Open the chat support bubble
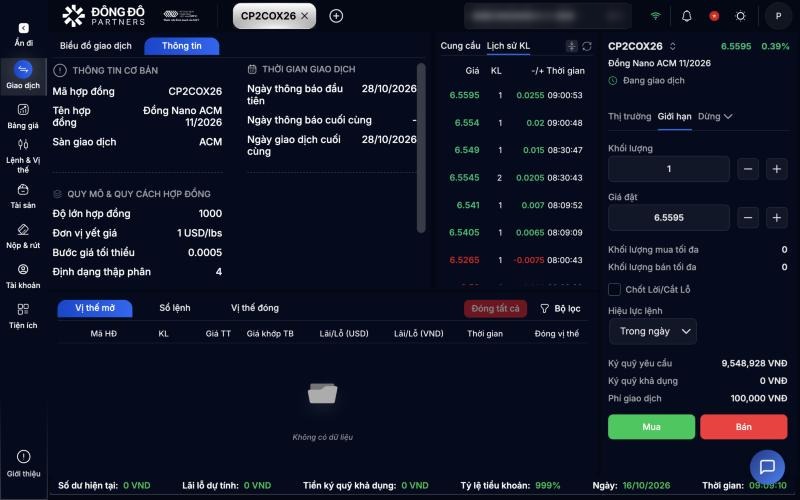Viewport: 800px width, 500px height. tap(767, 466)
